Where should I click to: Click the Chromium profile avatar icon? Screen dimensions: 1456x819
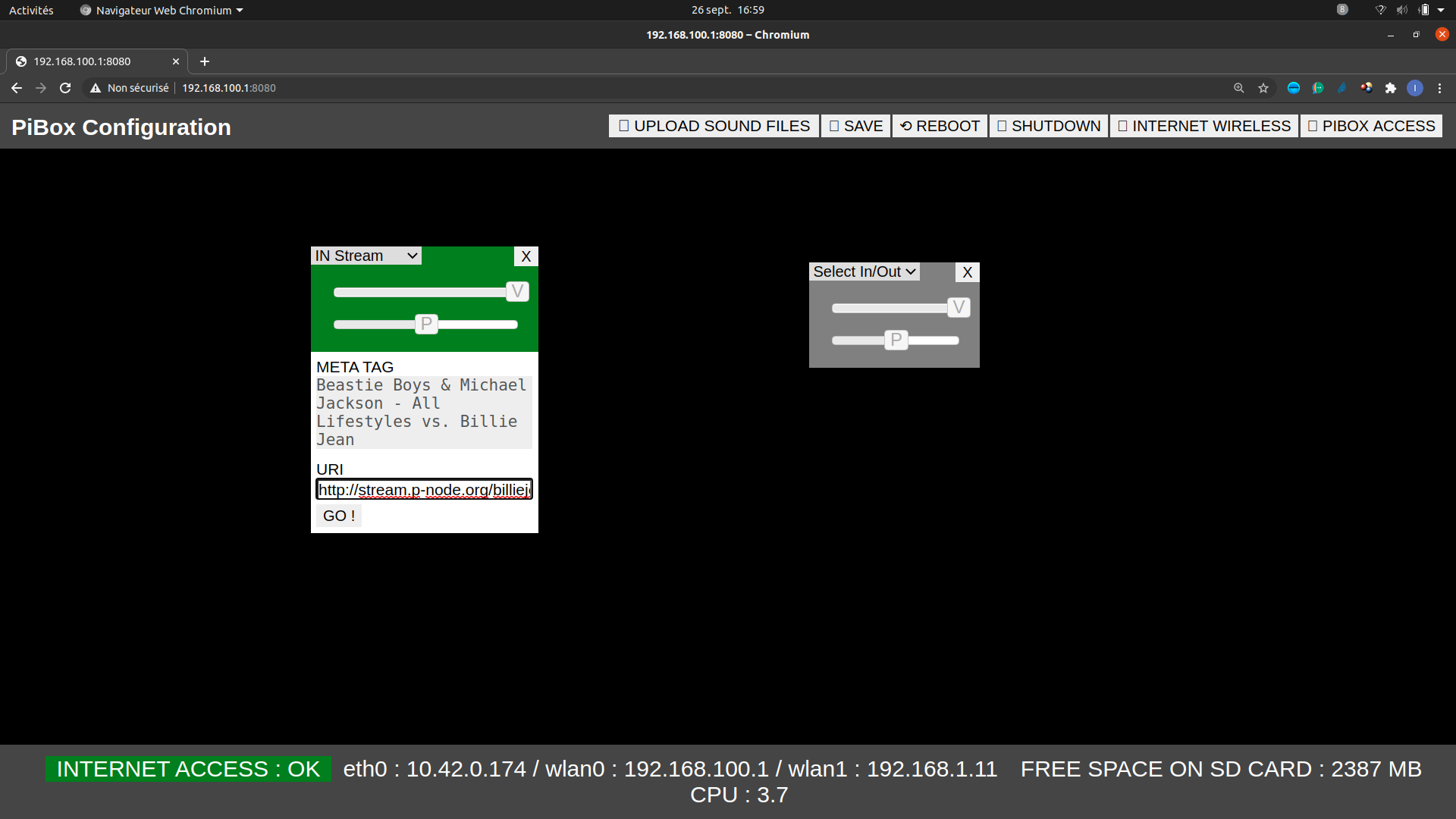[x=1415, y=88]
